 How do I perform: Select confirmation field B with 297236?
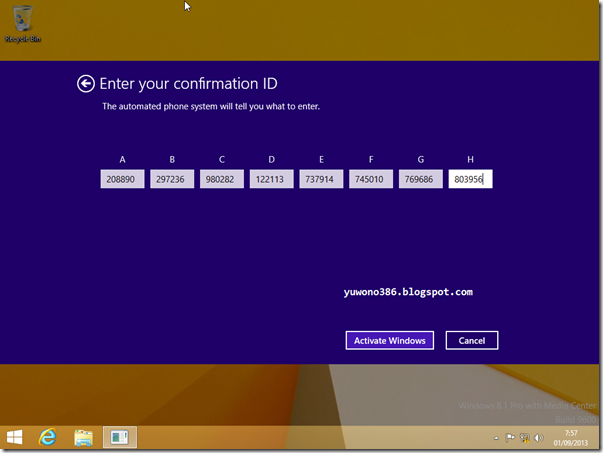(x=172, y=179)
